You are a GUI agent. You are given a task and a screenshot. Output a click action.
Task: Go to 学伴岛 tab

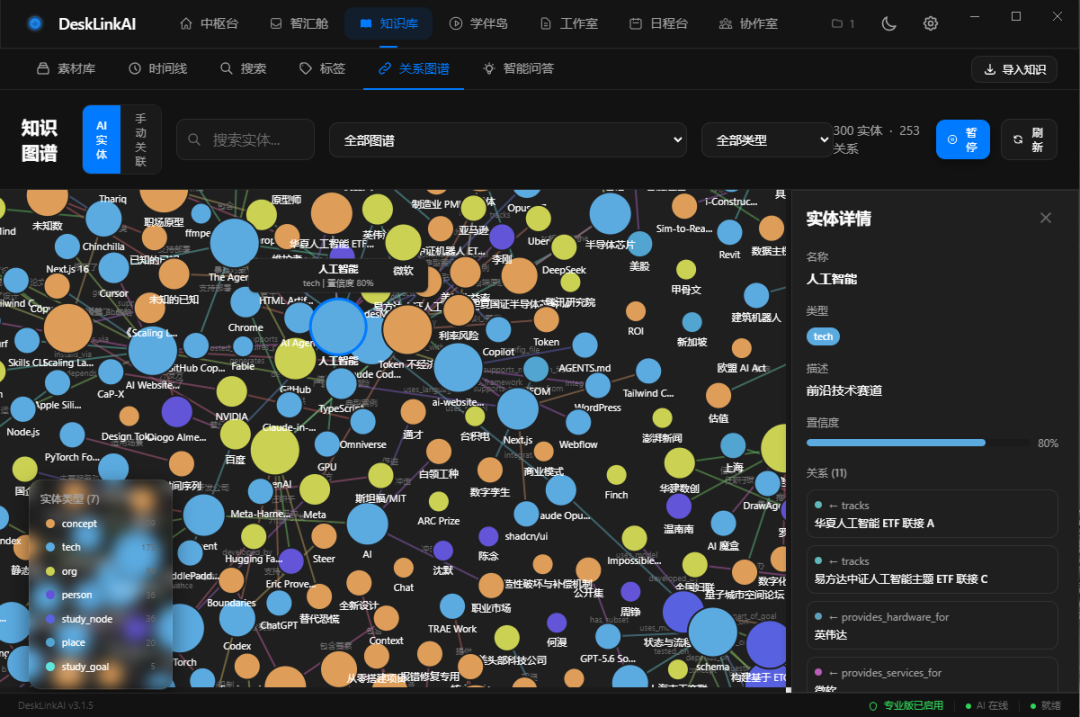pyautogui.click(x=479, y=23)
